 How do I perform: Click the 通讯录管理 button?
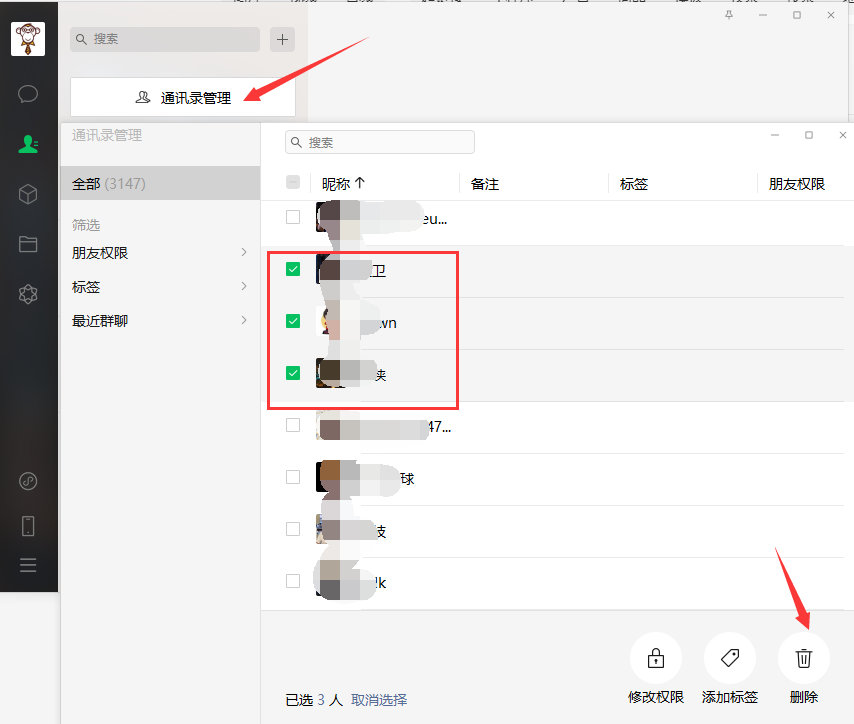point(183,97)
